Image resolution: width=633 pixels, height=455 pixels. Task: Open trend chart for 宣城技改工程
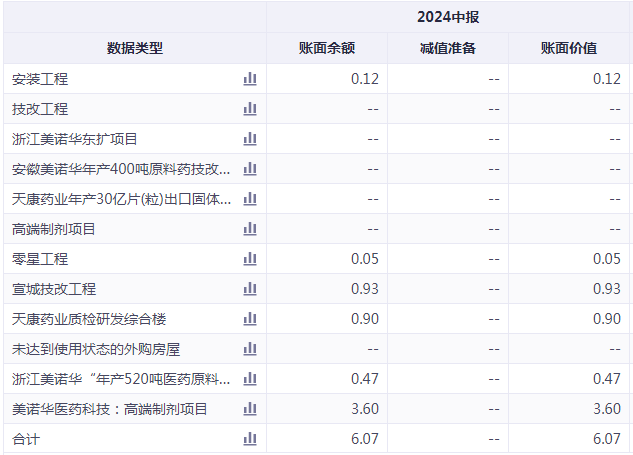click(x=250, y=289)
